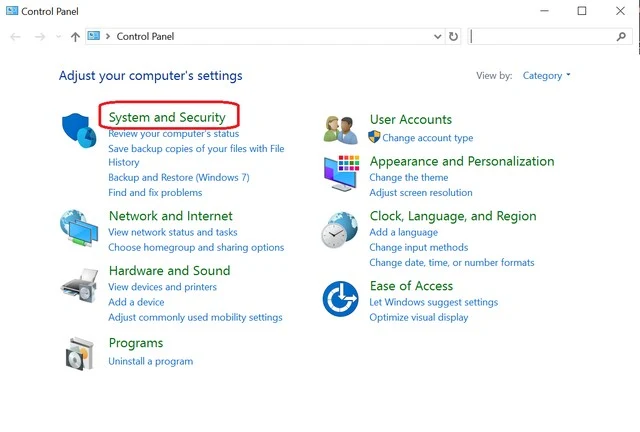The height and width of the screenshot is (432, 640).
Task: Open Choose homegroup and sharing options
Action: (196, 247)
